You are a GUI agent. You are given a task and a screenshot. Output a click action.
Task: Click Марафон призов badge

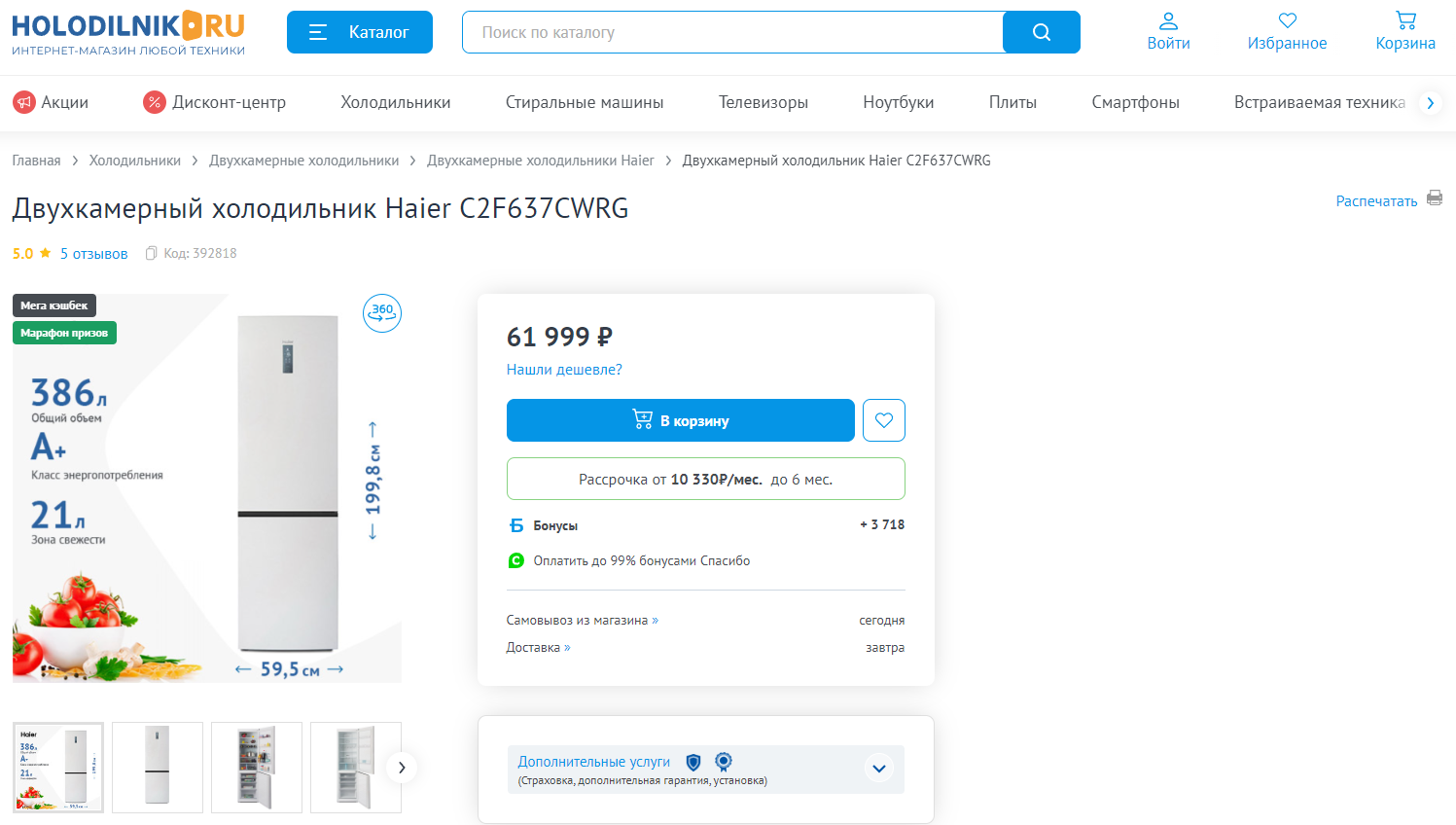point(64,333)
